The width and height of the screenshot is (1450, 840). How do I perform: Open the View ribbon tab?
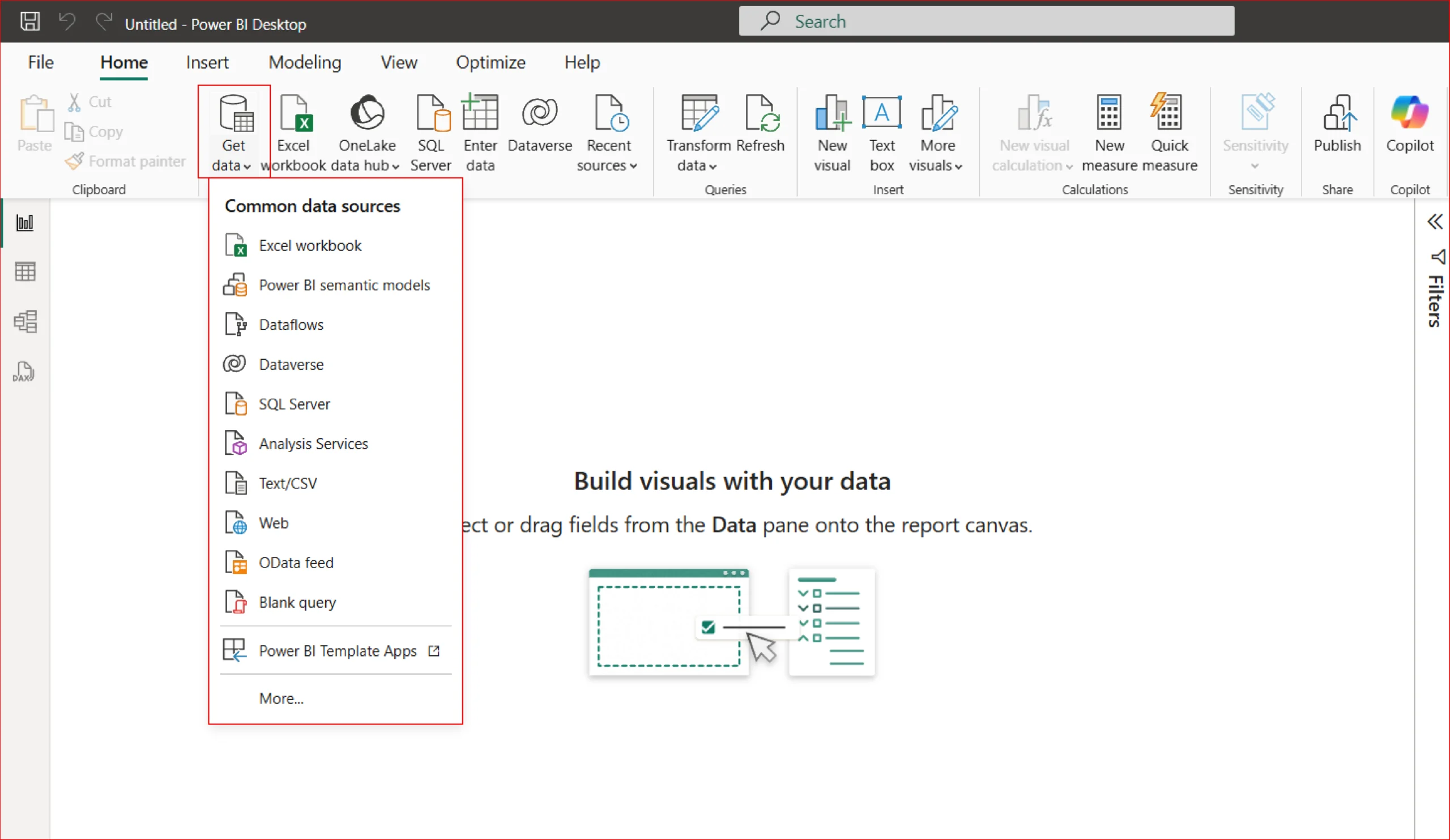(399, 62)
